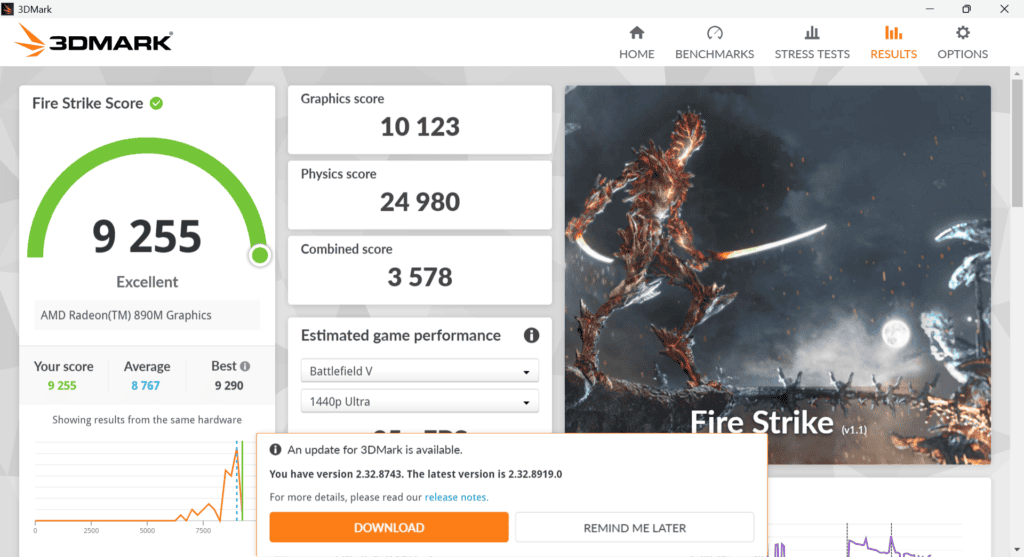Open the 1440p Ultra resolution dropdown
The width and height of the screenshot is (1024, 557).
click(x=419, y=402)
